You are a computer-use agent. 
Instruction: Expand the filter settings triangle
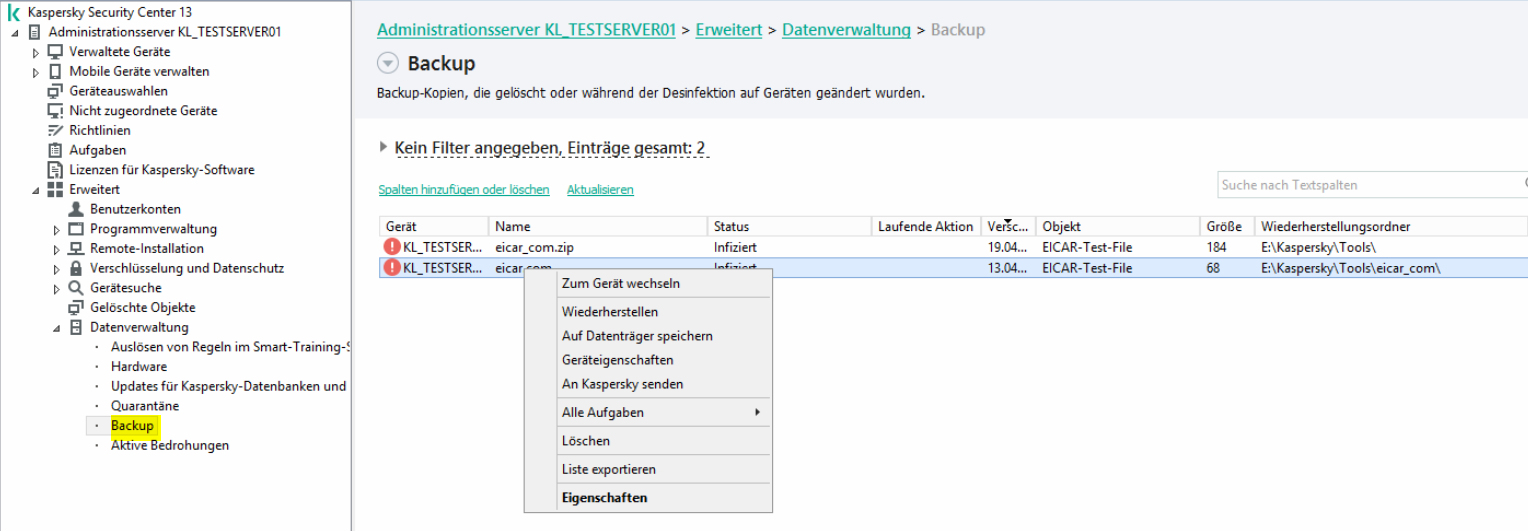point(383,147)
